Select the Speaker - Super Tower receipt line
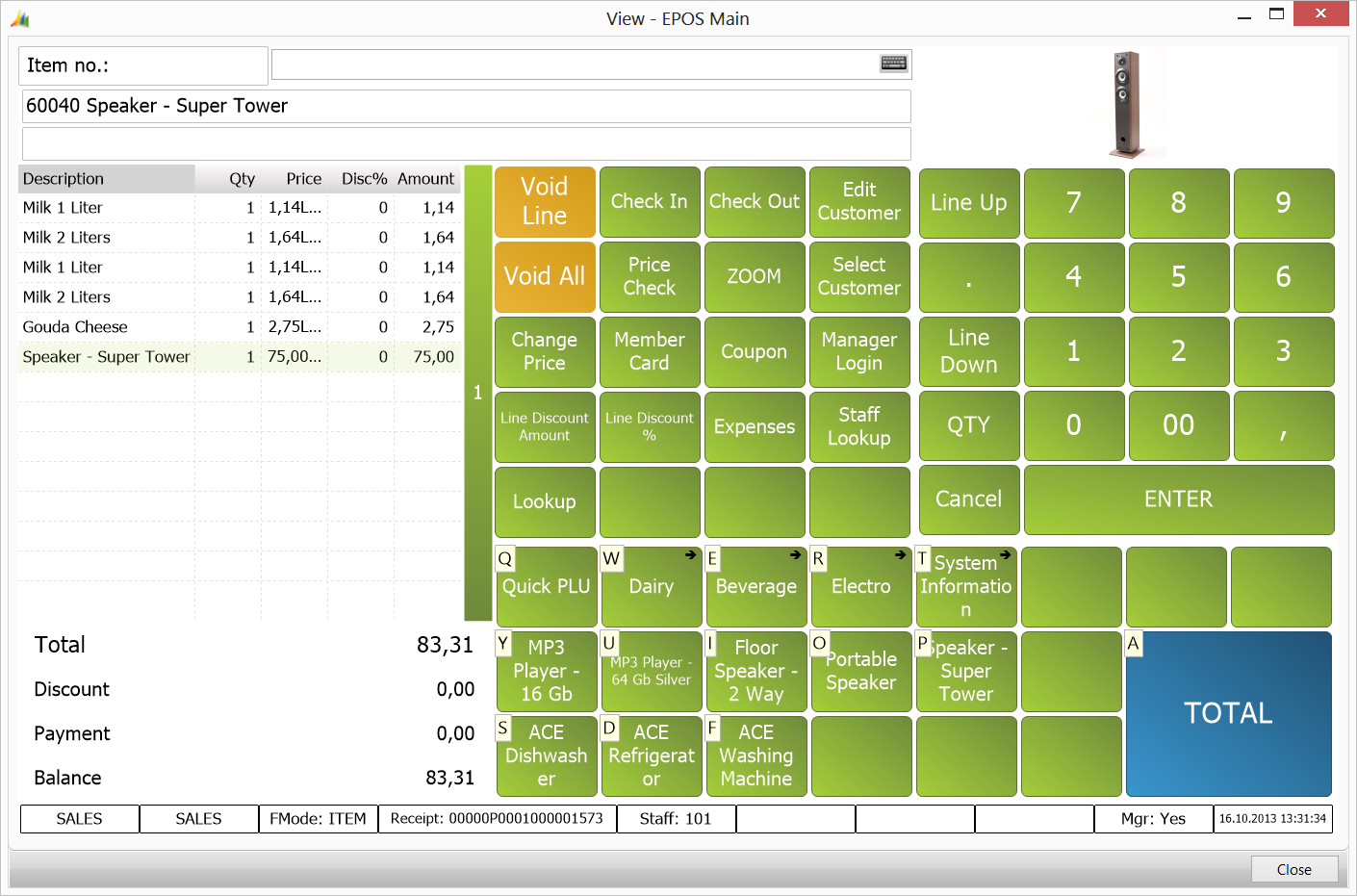Screen dimensions: 1357x896 click(239, 357)
